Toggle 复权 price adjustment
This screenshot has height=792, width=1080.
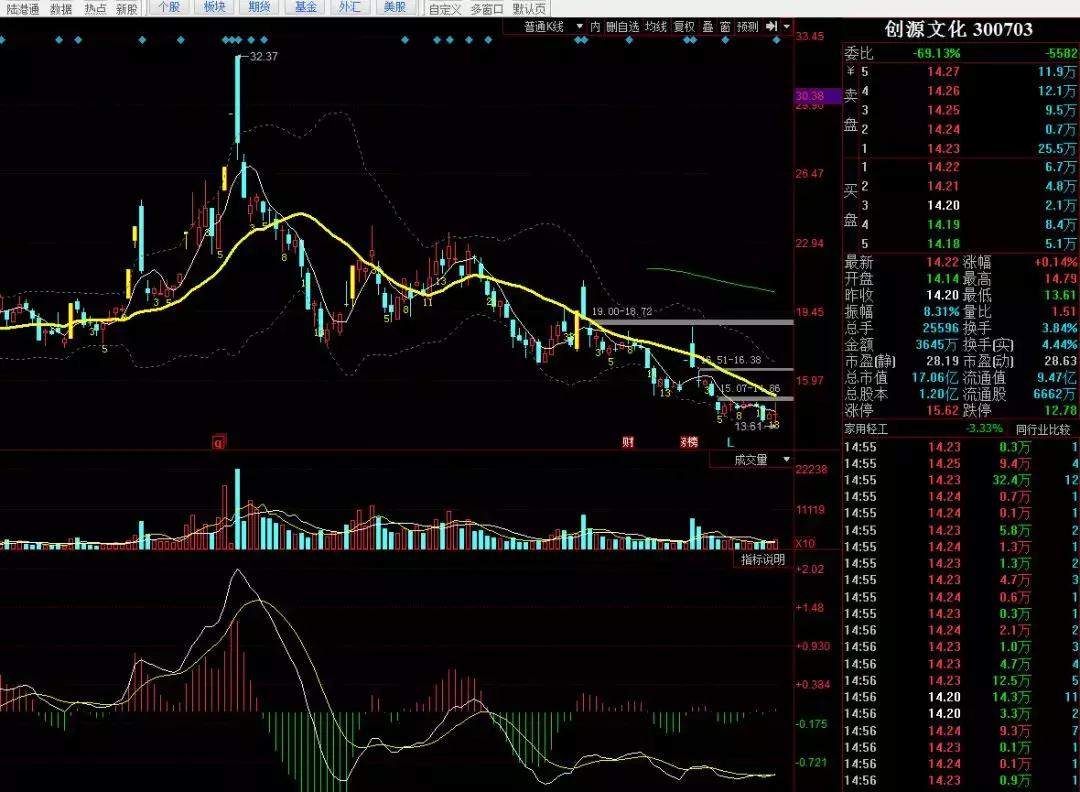click(684, 26)
